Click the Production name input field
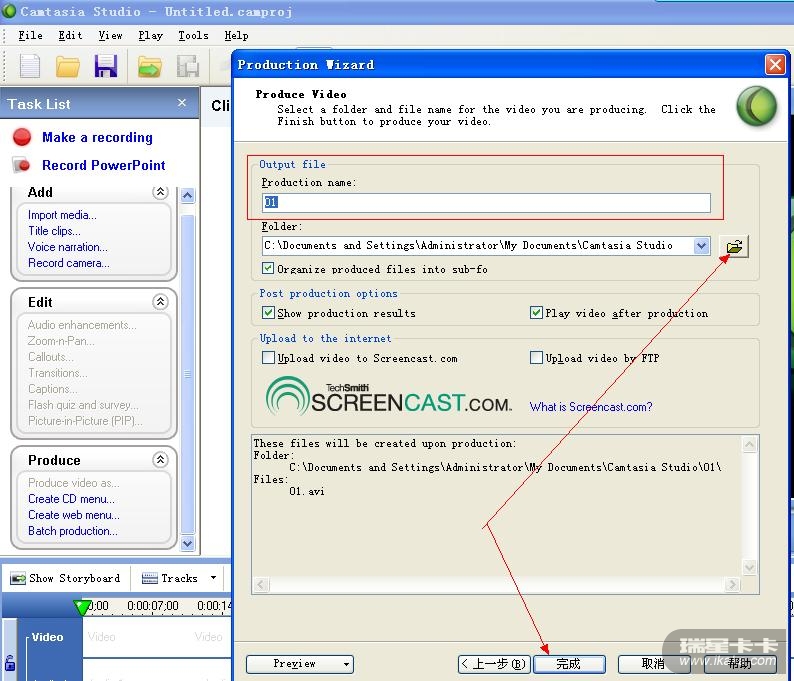This screenshot has height=681, width=794. pyautogui.click(x=486, y=203)
